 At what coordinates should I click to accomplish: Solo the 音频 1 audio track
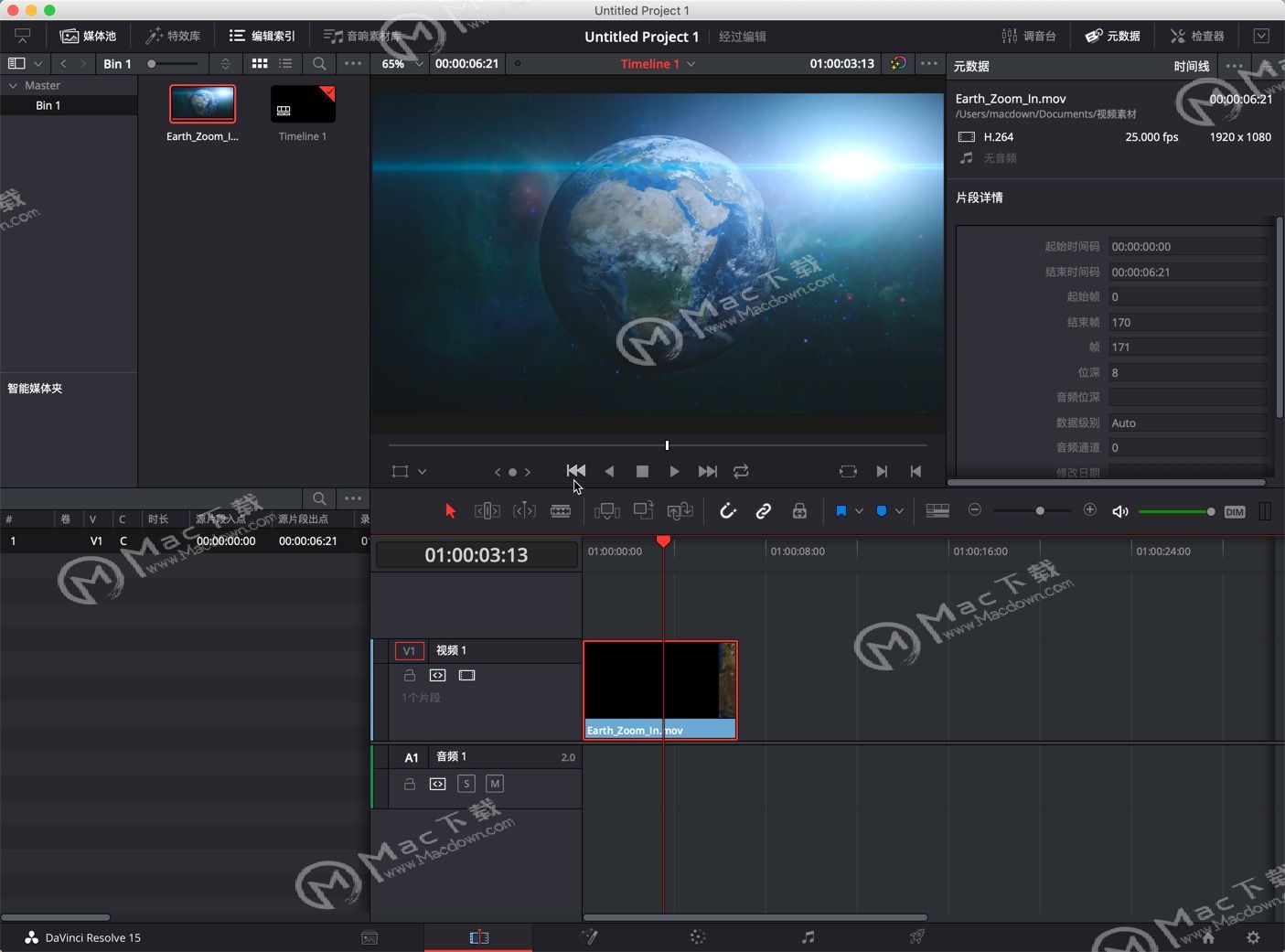point(466,784)
